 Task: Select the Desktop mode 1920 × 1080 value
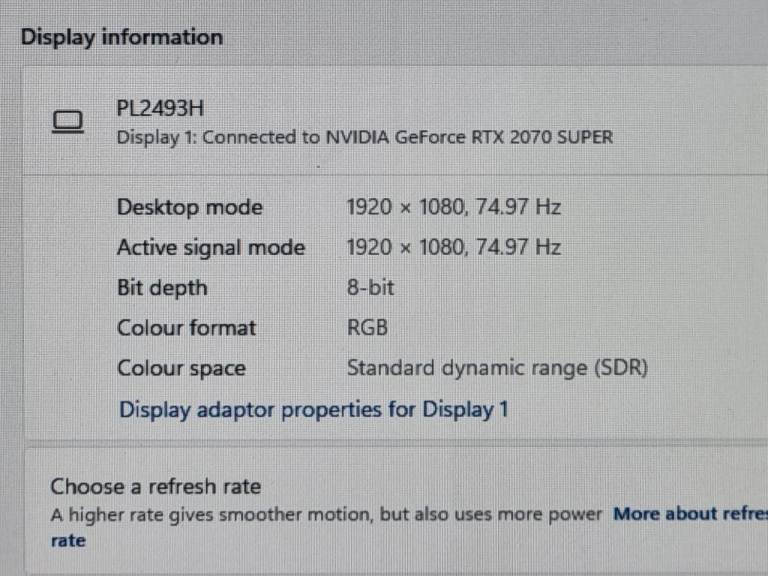[x=453, y=208]
